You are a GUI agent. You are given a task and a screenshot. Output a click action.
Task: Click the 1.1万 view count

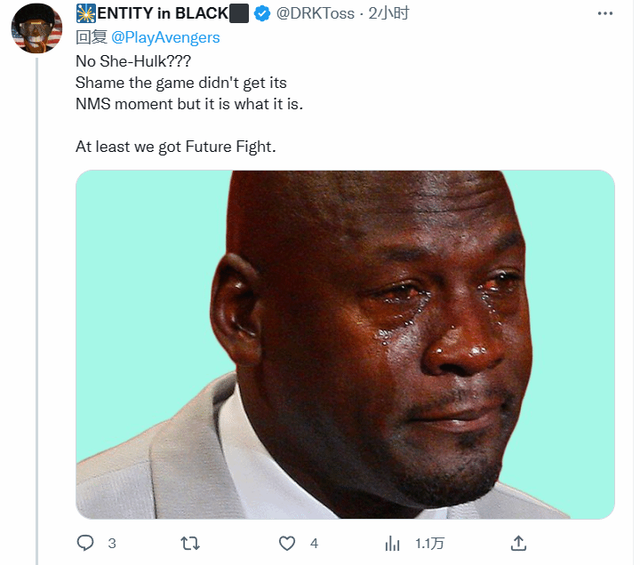(429, 543)
